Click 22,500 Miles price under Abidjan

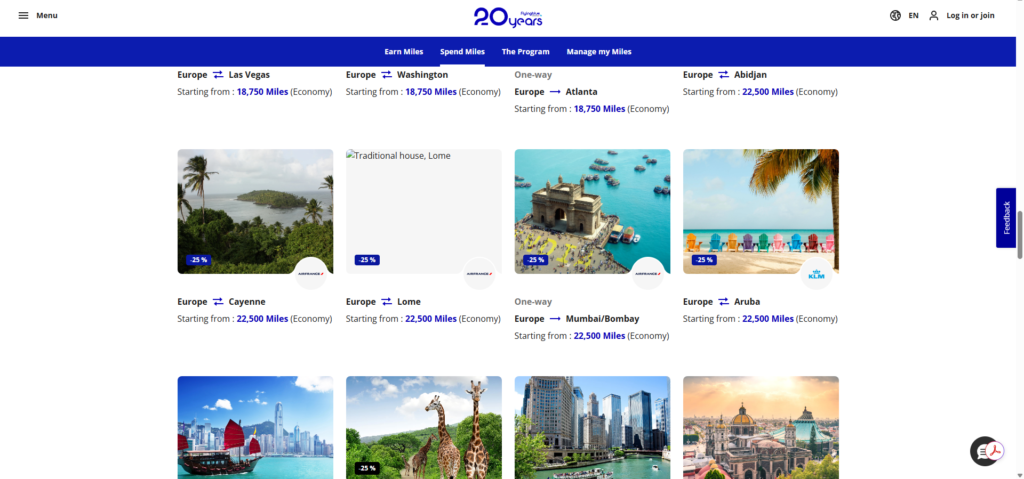pos(767,91)
